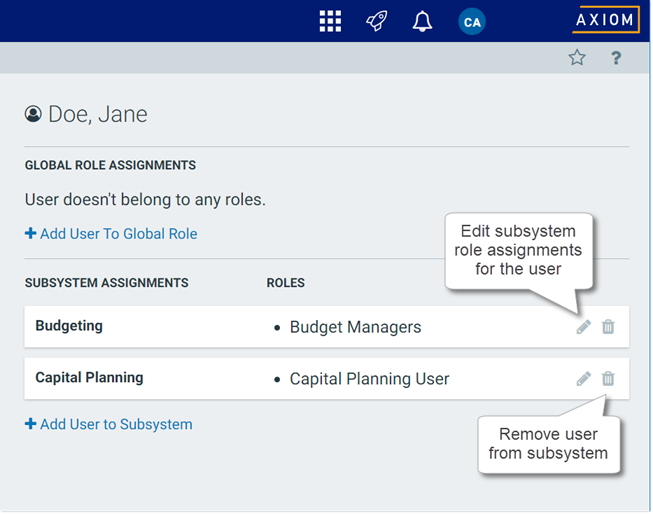Edit Budgeting role assignments with pencil icon

click(x=584, y=327)
